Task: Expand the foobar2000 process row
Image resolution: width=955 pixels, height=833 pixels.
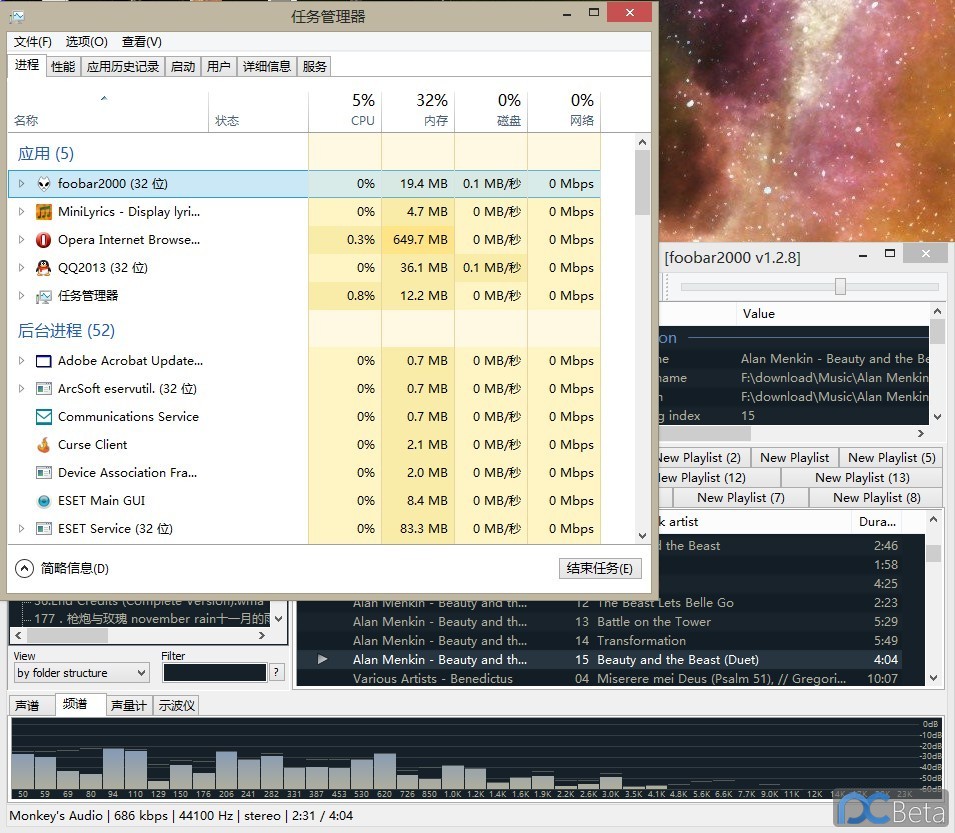Action: pyautogui.click(x=21, y=183)
